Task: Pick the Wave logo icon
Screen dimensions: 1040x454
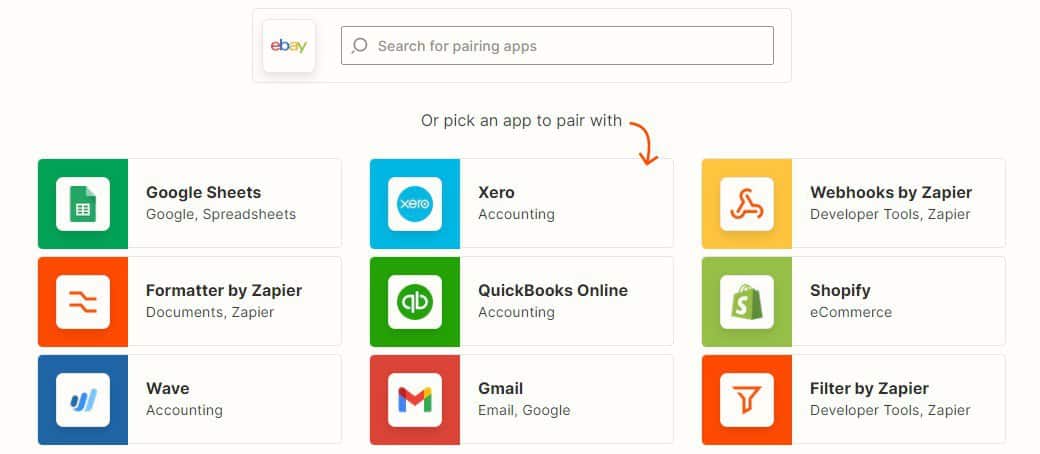Action: [x=83, y=400]
